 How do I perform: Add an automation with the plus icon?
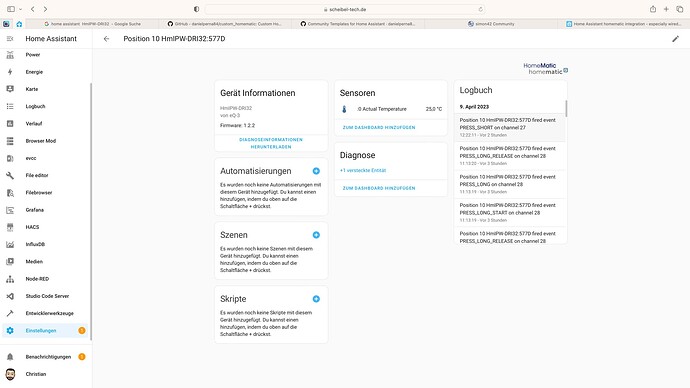[316, 171]
